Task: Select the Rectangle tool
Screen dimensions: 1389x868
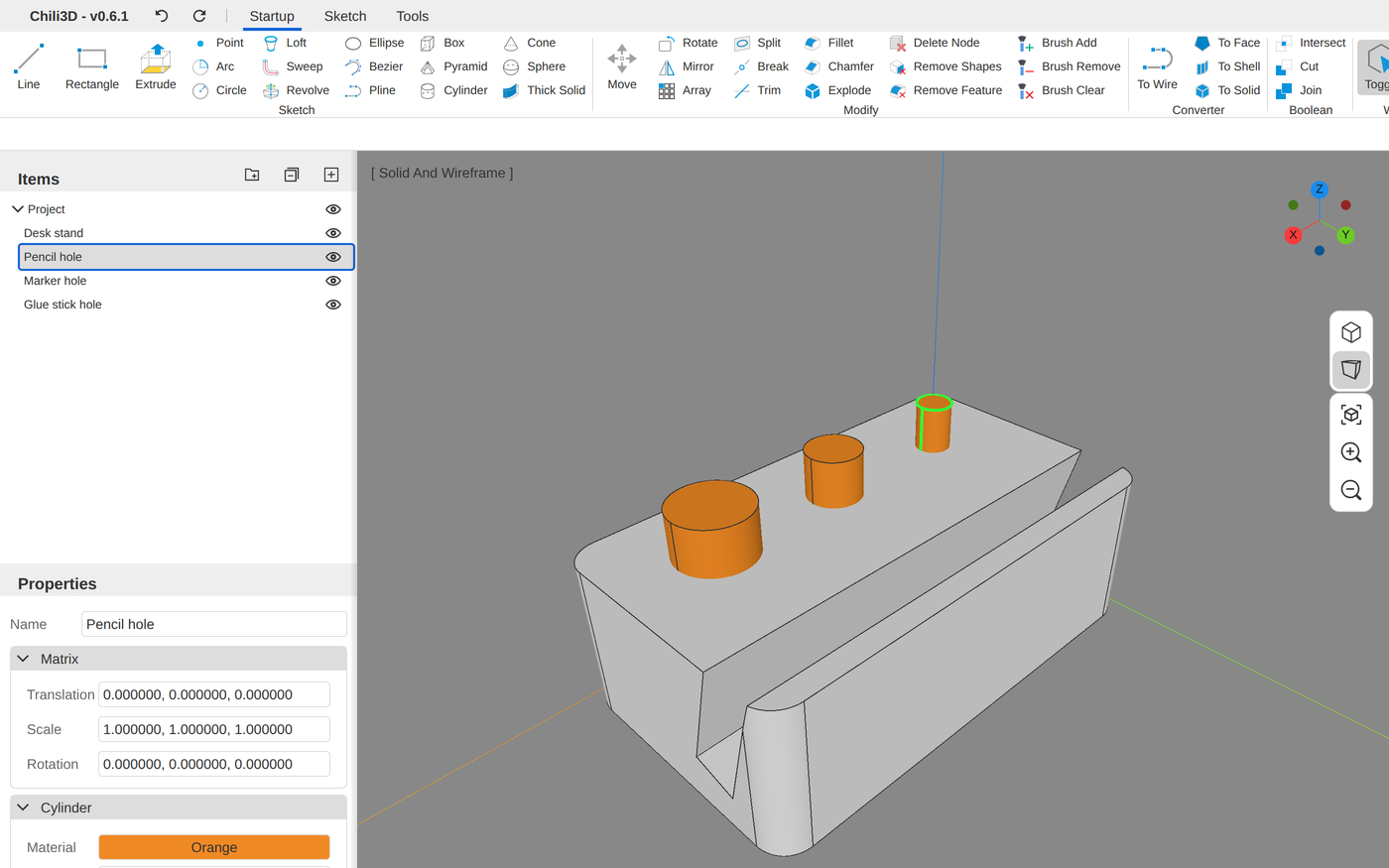Action: click(92, 67)
